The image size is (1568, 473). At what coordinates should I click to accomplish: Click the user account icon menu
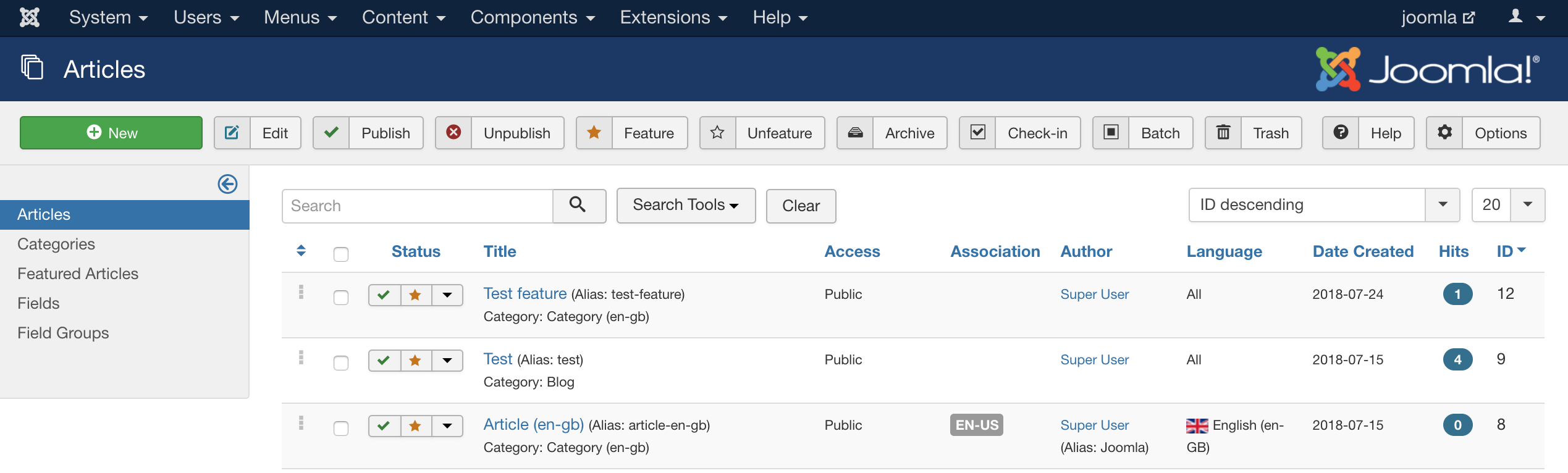[1525, 17]
